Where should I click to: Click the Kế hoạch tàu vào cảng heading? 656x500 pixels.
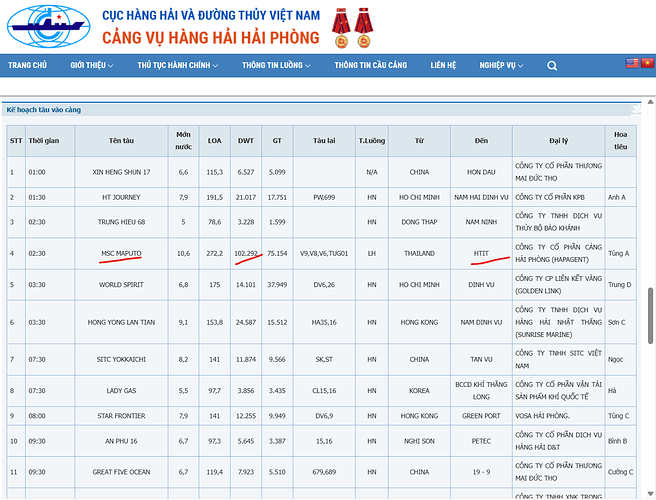point(44,110)
